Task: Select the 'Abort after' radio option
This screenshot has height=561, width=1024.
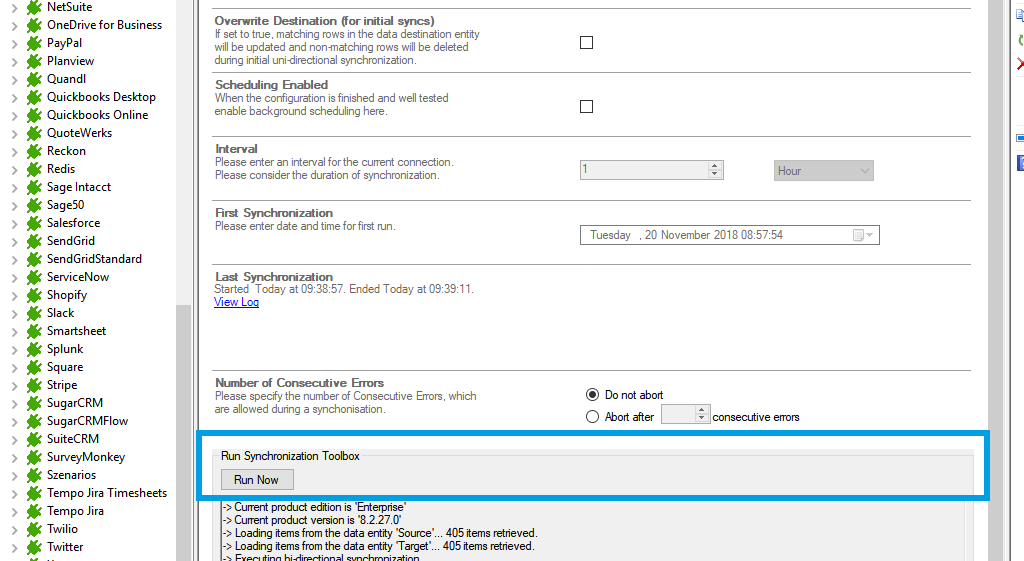Action: (x=593, y=417)
